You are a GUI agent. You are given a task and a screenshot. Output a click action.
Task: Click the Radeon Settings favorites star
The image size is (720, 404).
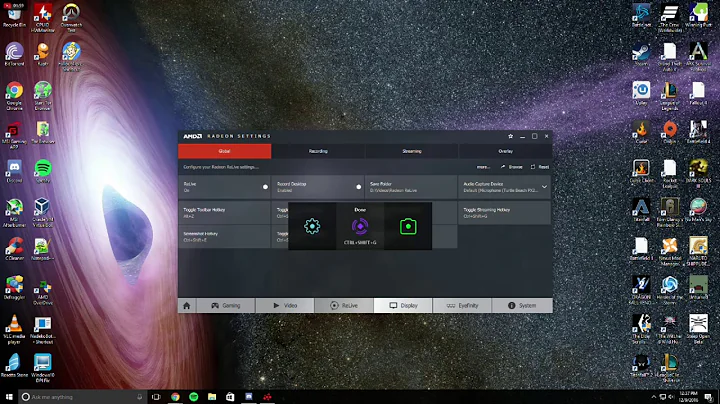click(510, 136)
